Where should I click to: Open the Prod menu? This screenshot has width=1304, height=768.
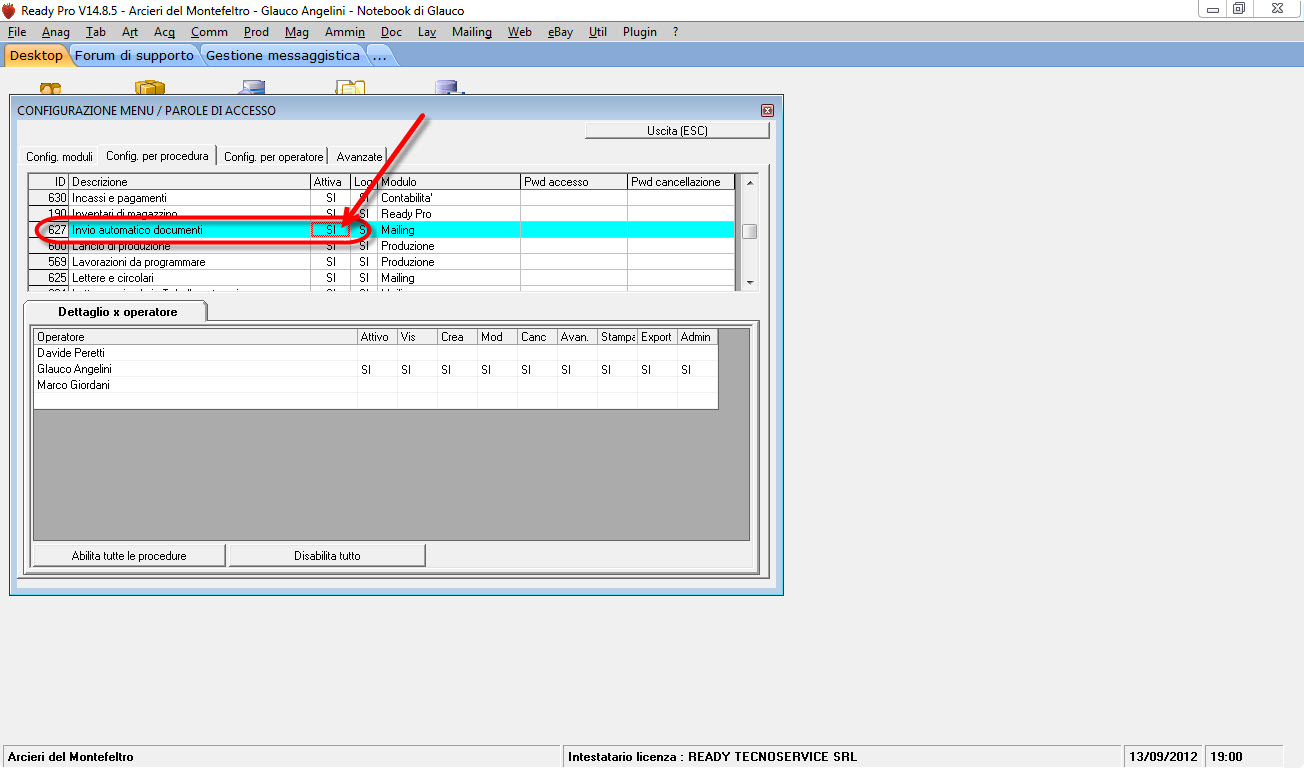(x=256, y=32)
